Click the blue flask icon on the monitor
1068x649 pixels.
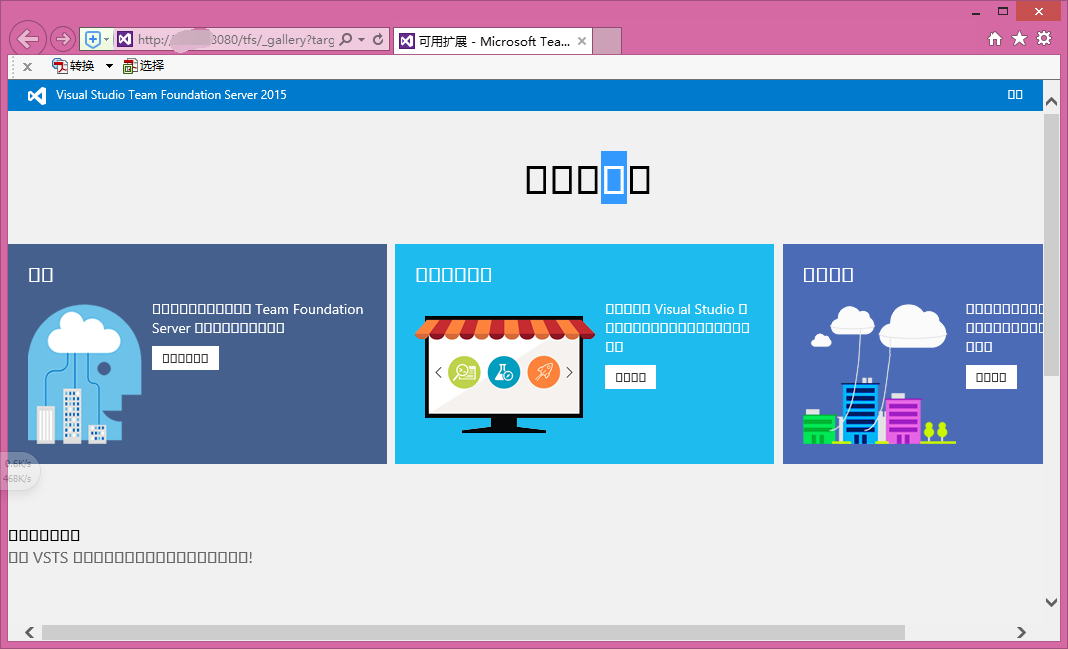coord(504,373)
